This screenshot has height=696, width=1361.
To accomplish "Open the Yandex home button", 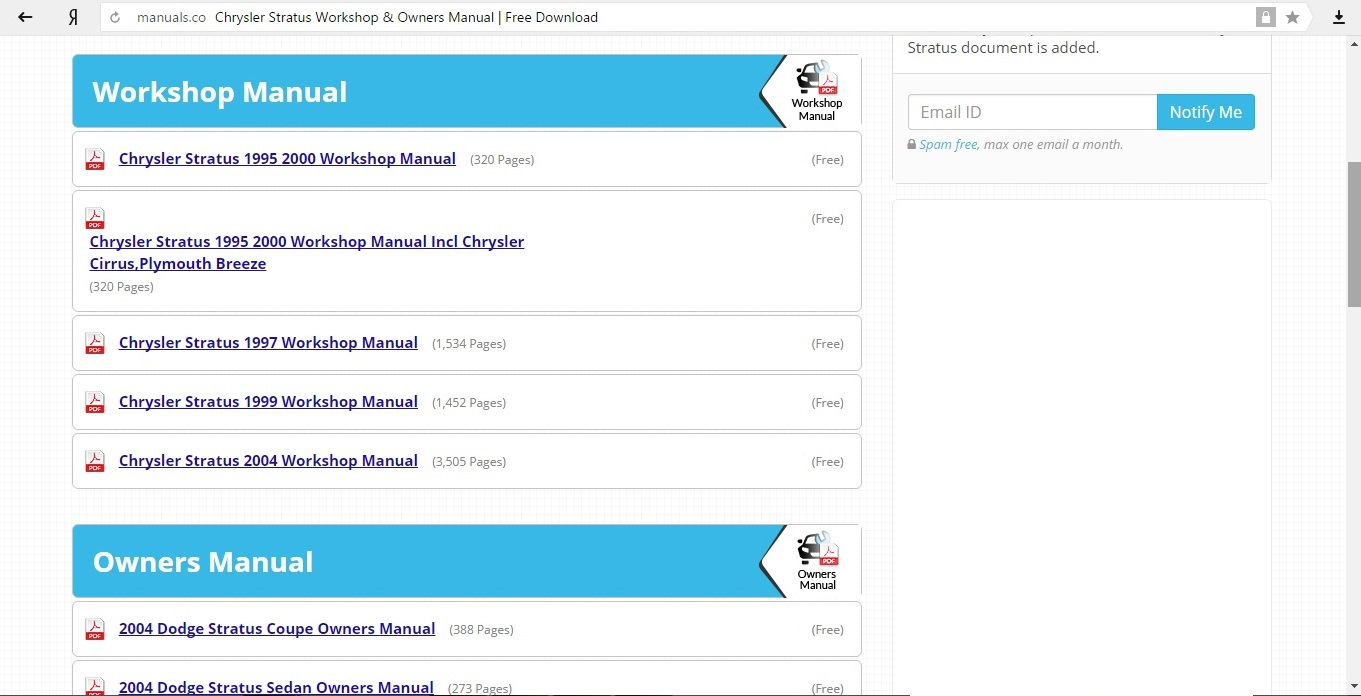I will pyautogui.click(x=73, y=17).
